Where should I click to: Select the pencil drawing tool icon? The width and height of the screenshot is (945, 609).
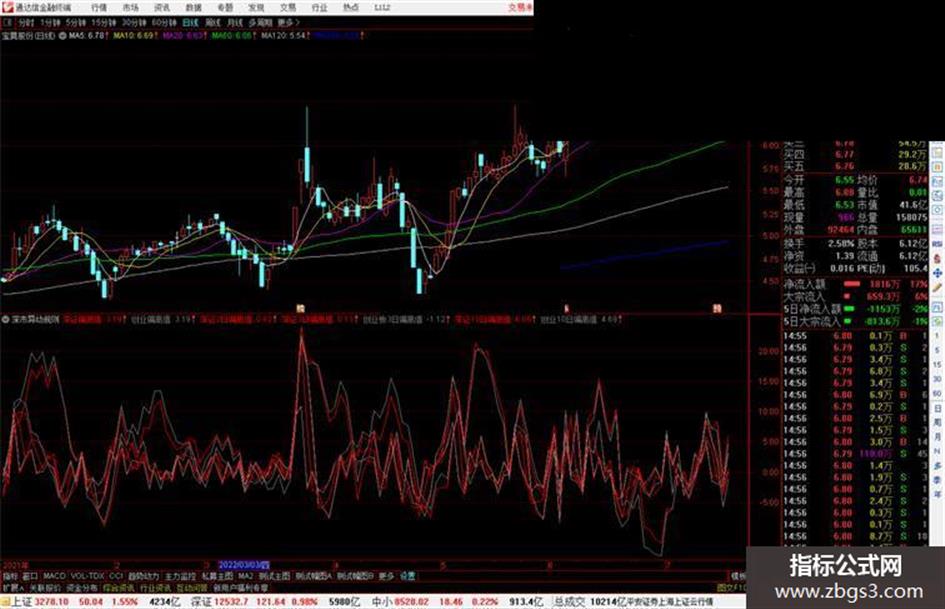pos(938,288)
